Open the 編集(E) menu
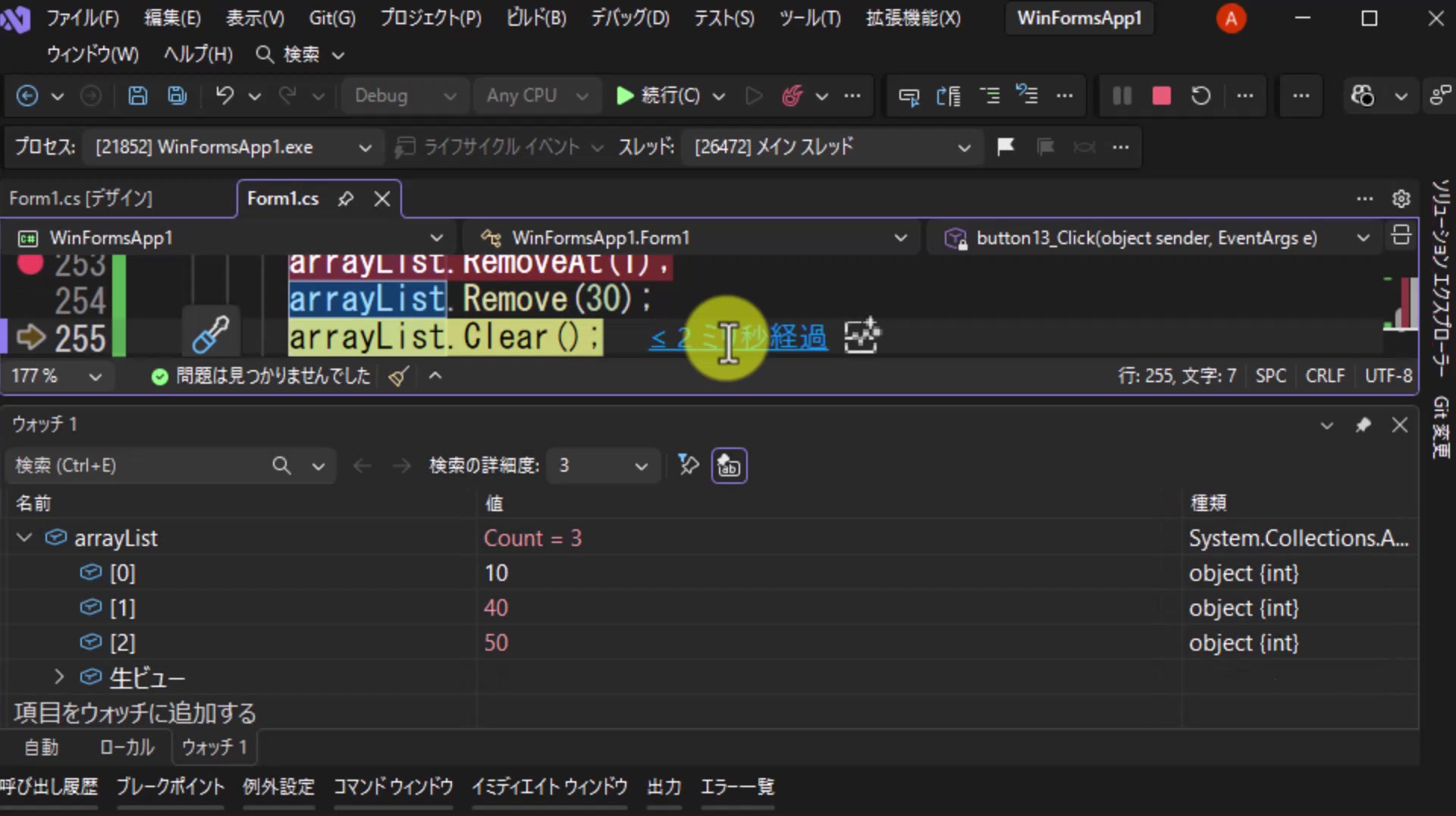Image resolution: width=1456 pixels, height=816 pixels. [172, 18]
